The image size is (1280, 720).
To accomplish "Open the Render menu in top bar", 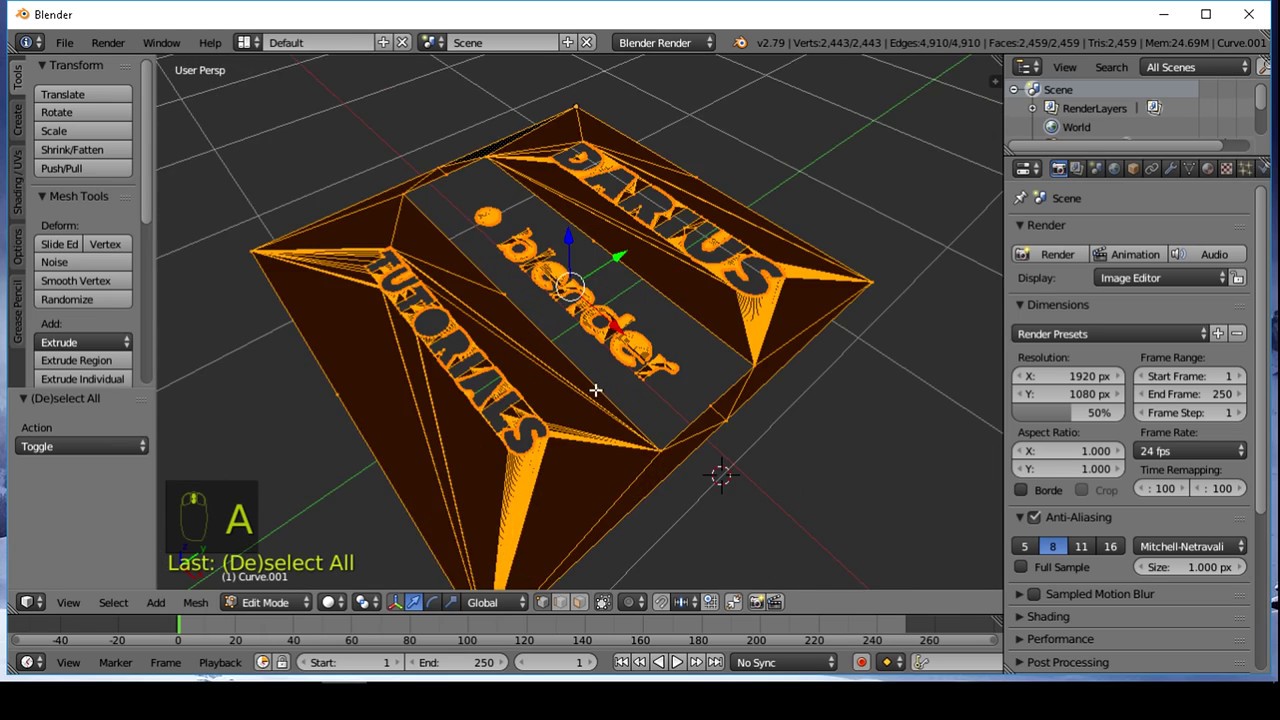I will click(108, 43).
